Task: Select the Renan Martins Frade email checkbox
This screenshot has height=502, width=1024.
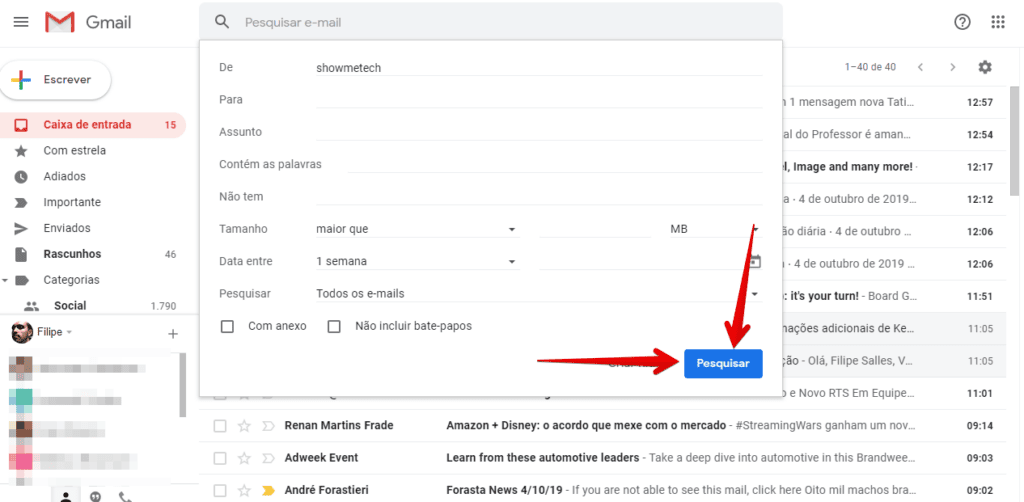Action: click(220, 426)
